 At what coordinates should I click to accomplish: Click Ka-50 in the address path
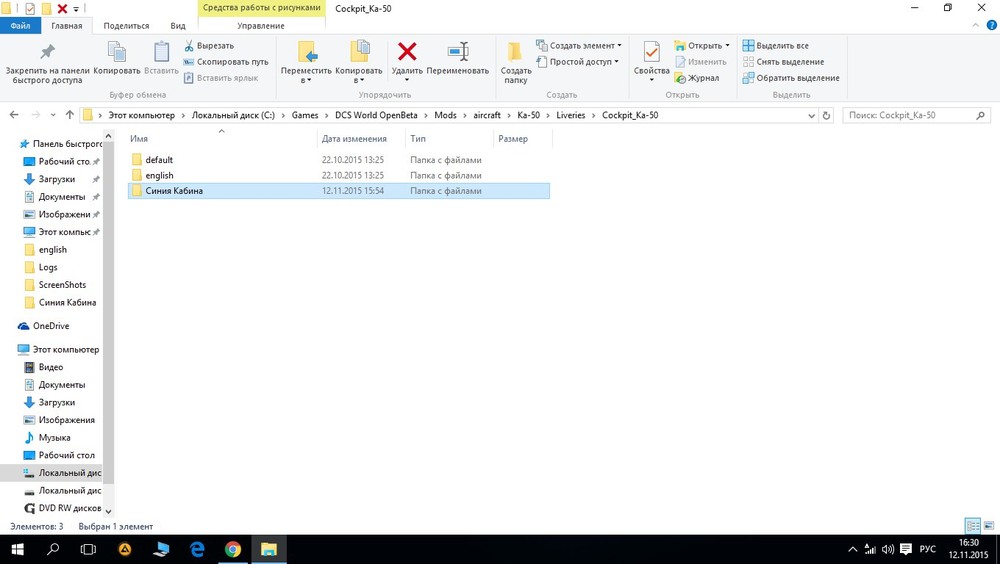tap(528, 115)
